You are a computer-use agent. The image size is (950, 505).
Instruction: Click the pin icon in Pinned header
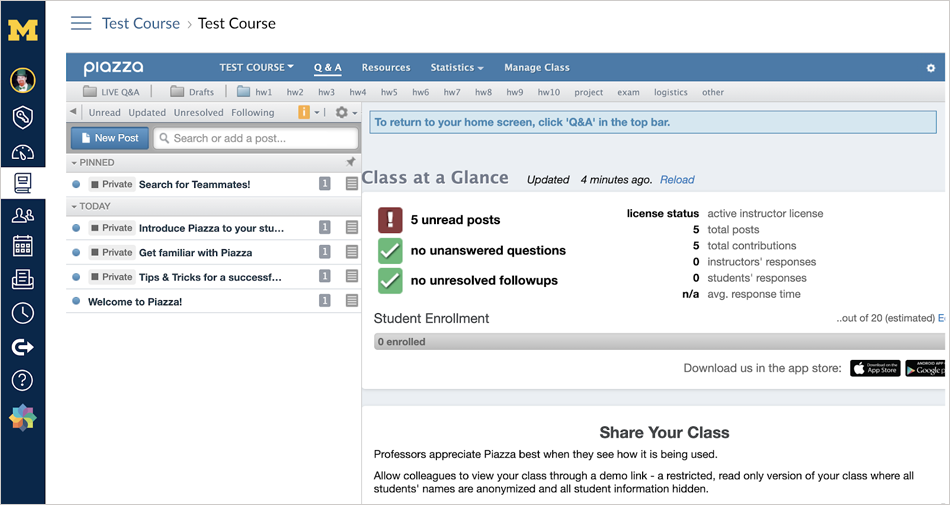350,162
